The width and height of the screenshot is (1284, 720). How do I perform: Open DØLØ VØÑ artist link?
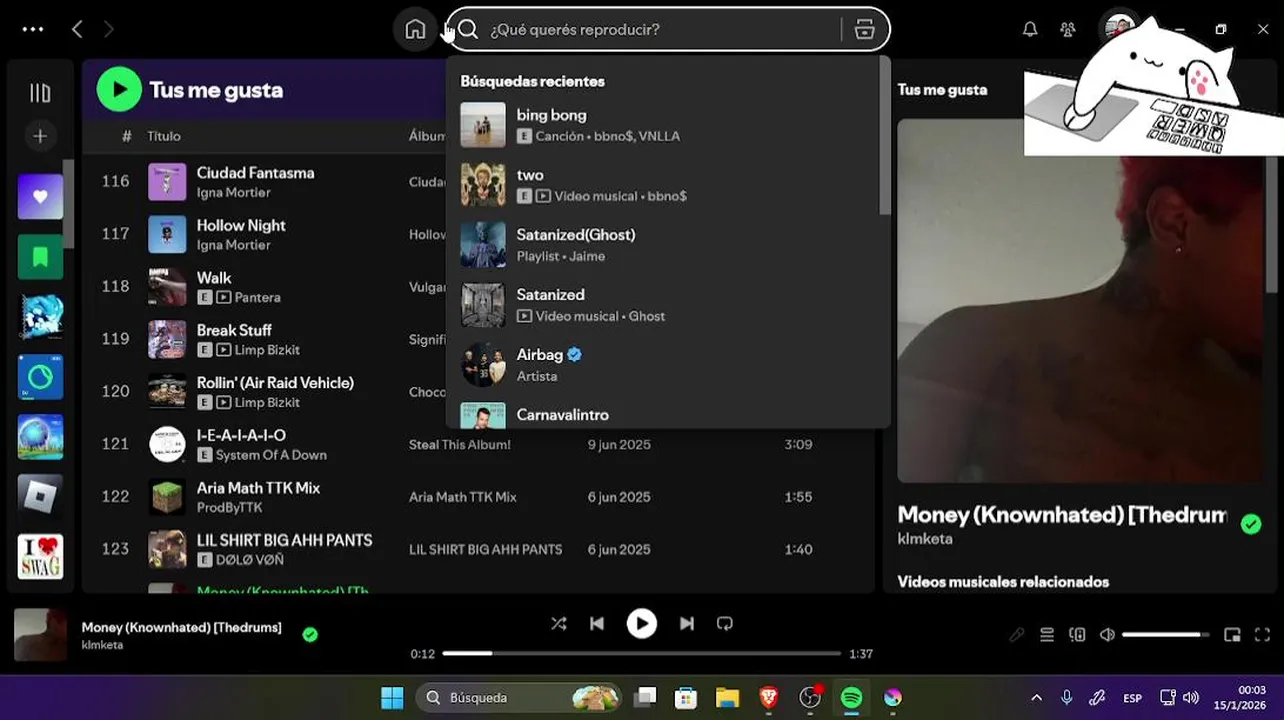pos(250,560)
